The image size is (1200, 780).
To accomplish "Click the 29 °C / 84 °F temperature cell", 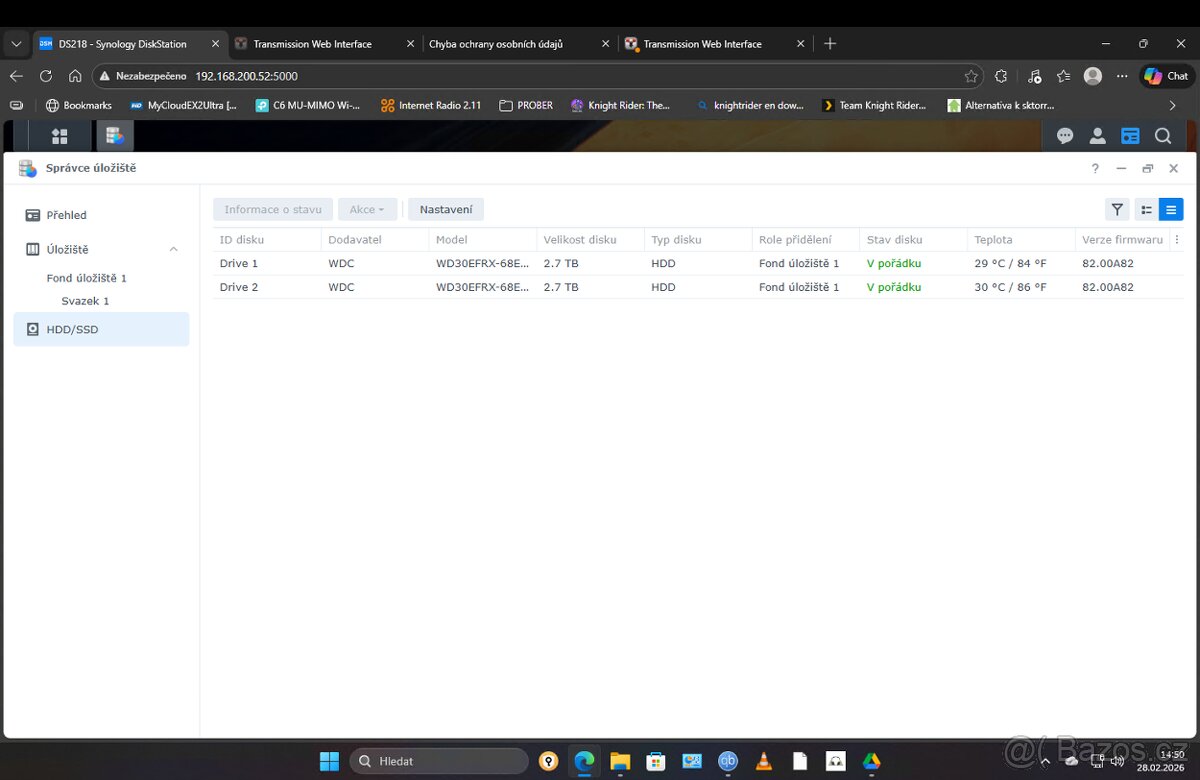I will (x=1010, y=263).
